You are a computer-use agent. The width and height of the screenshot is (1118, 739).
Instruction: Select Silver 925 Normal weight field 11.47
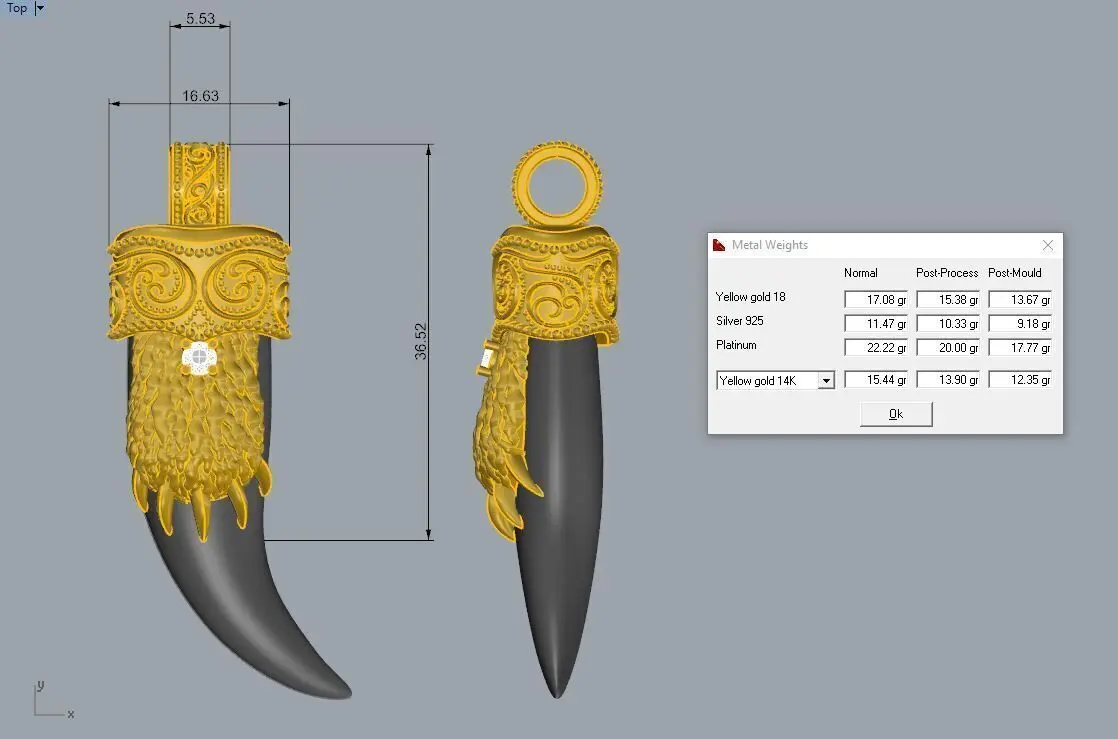point(876,324)
